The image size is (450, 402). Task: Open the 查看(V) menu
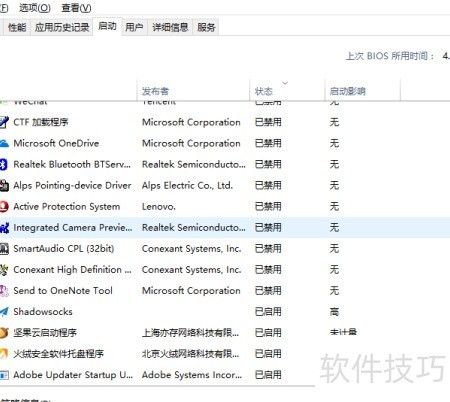click(x=76, y=8)
